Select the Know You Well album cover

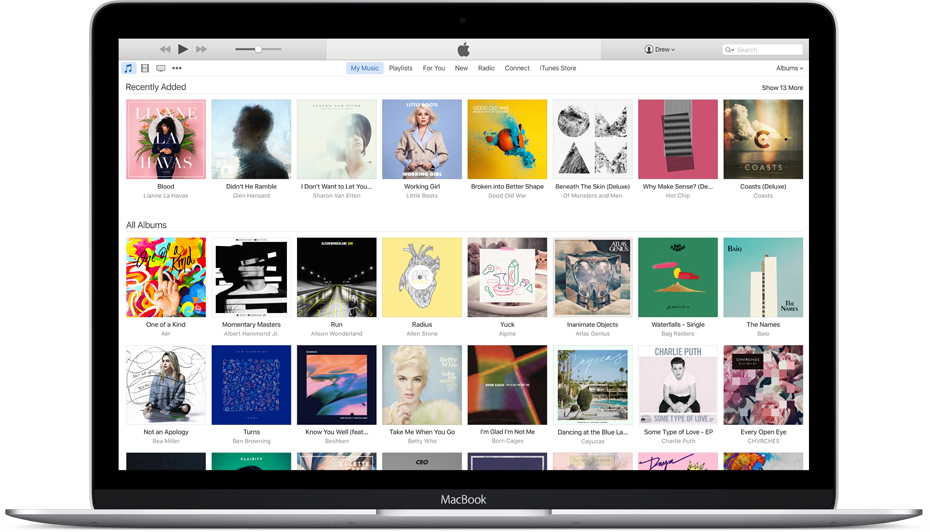337,385
